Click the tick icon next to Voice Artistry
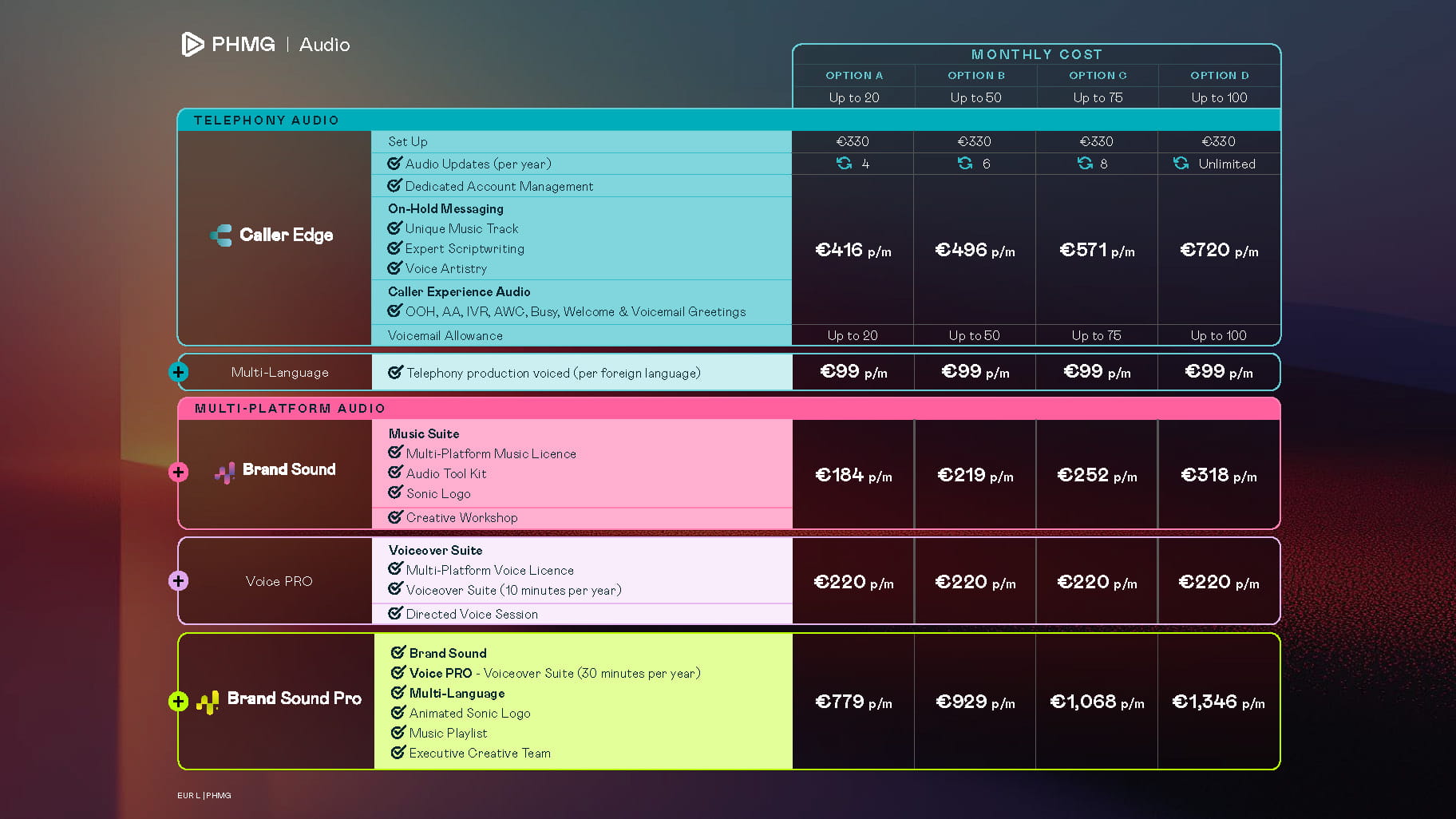Screen dimensions: 1456x819 [395, 267]
